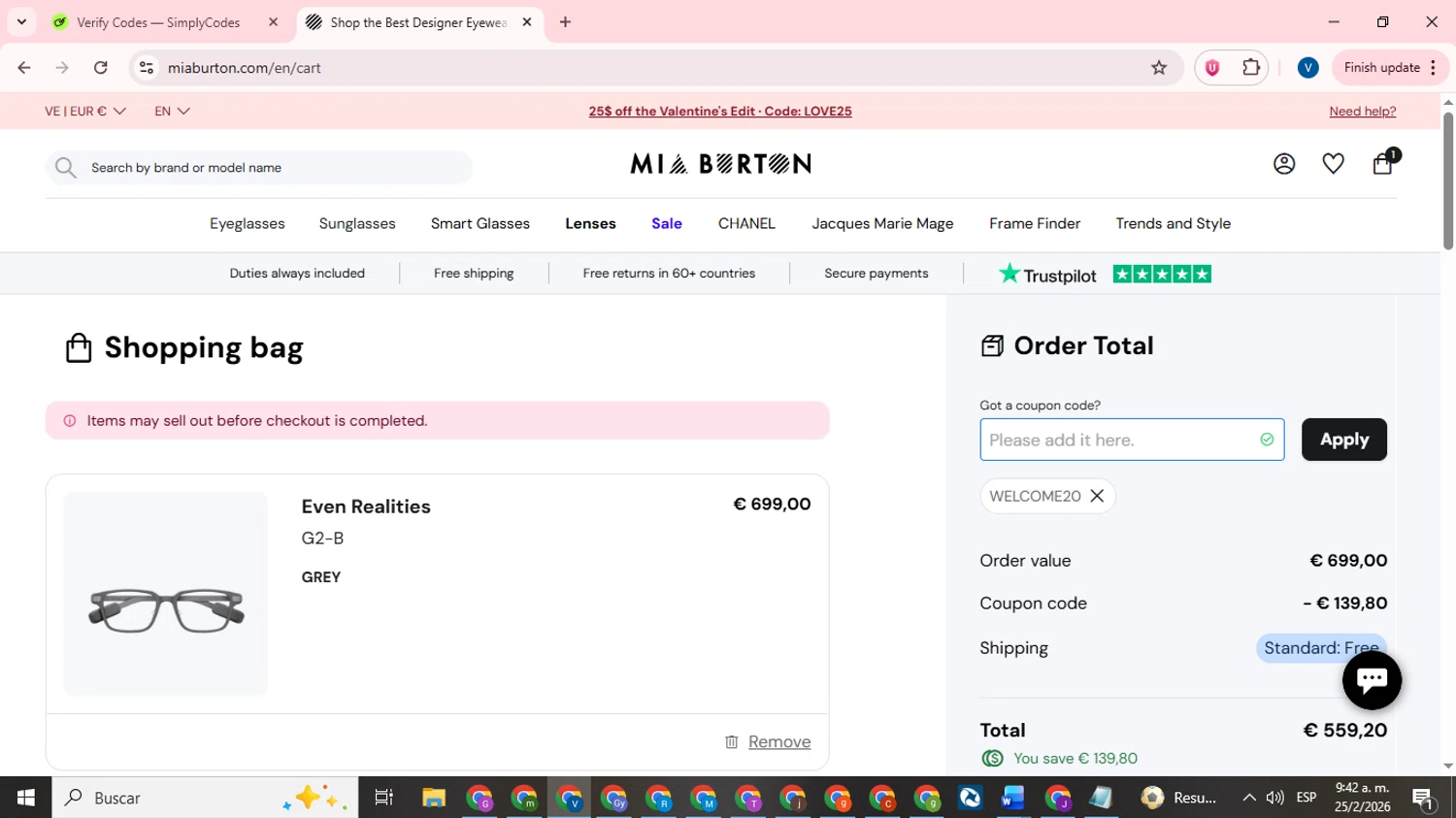
Task: Click the 'Standard: Free' shipping badge
Action: click(1321, 648)
